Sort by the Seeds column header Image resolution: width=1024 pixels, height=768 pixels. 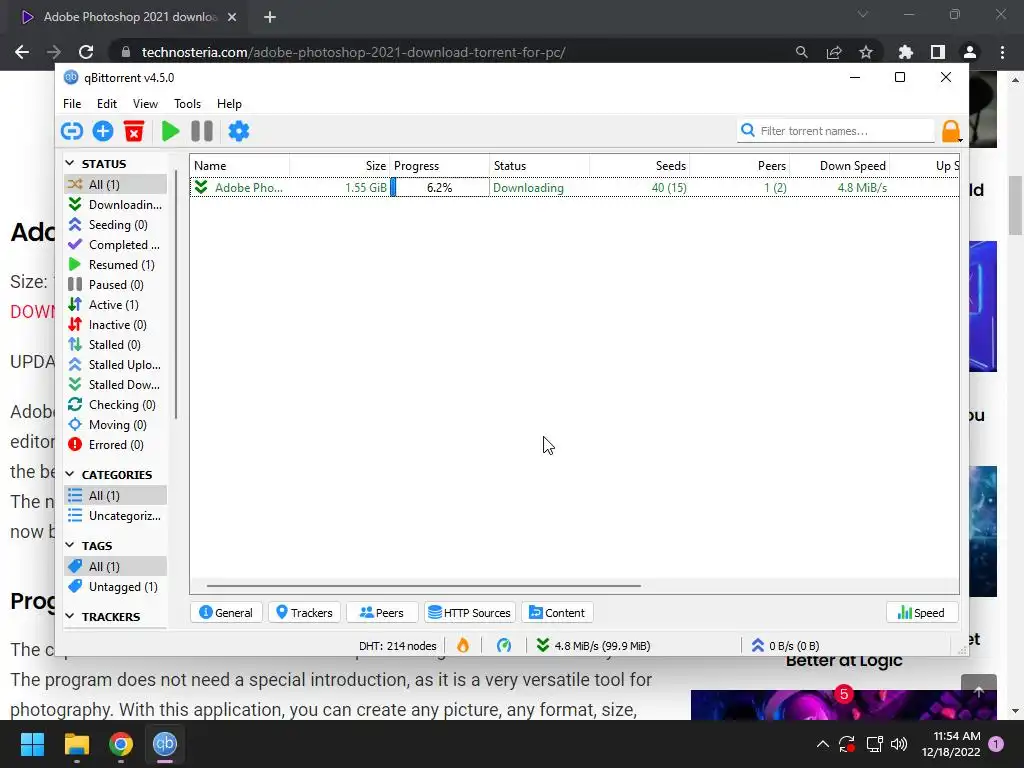[x=639, y=166]
